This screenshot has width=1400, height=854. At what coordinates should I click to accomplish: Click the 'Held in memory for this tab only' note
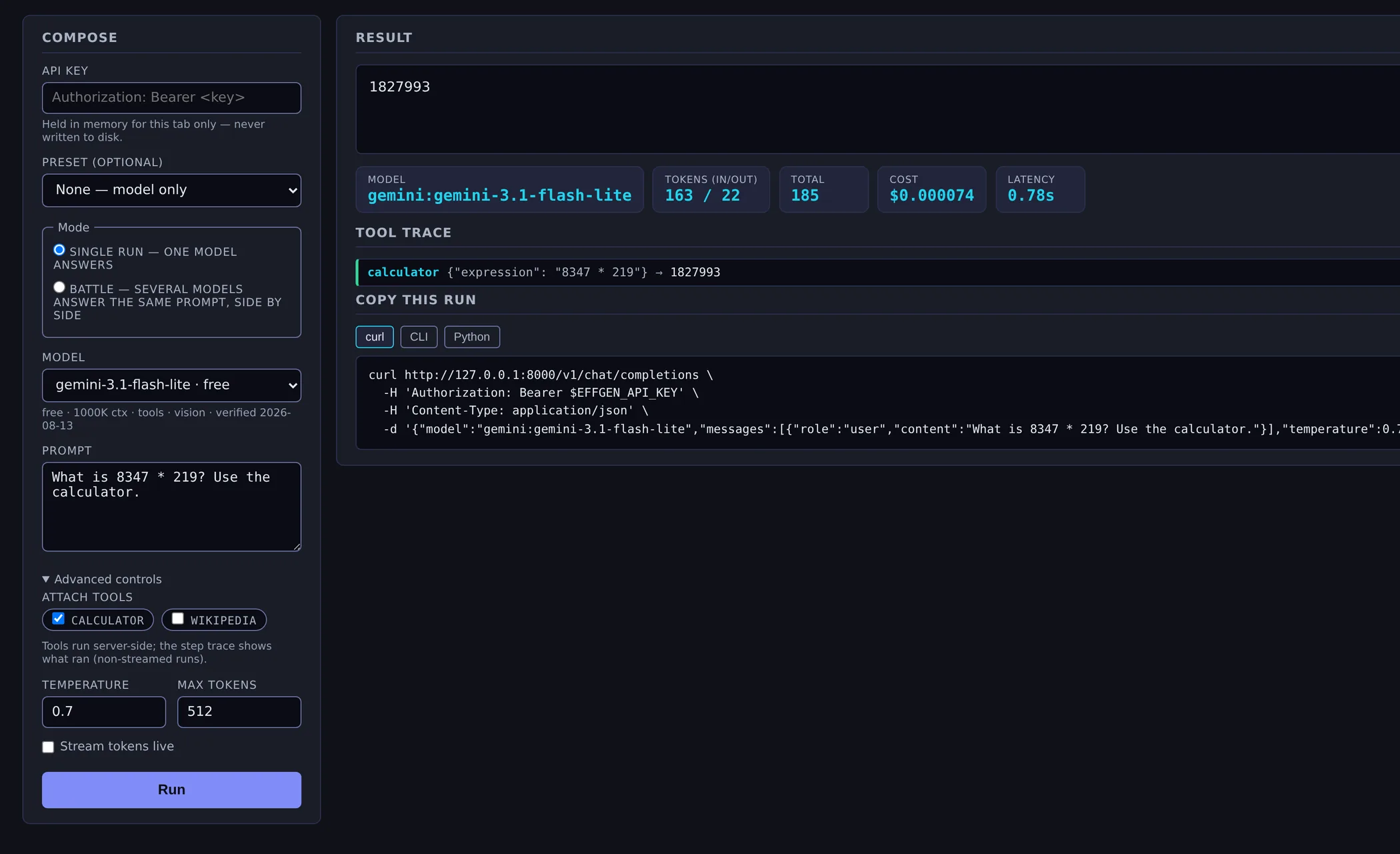153,131
